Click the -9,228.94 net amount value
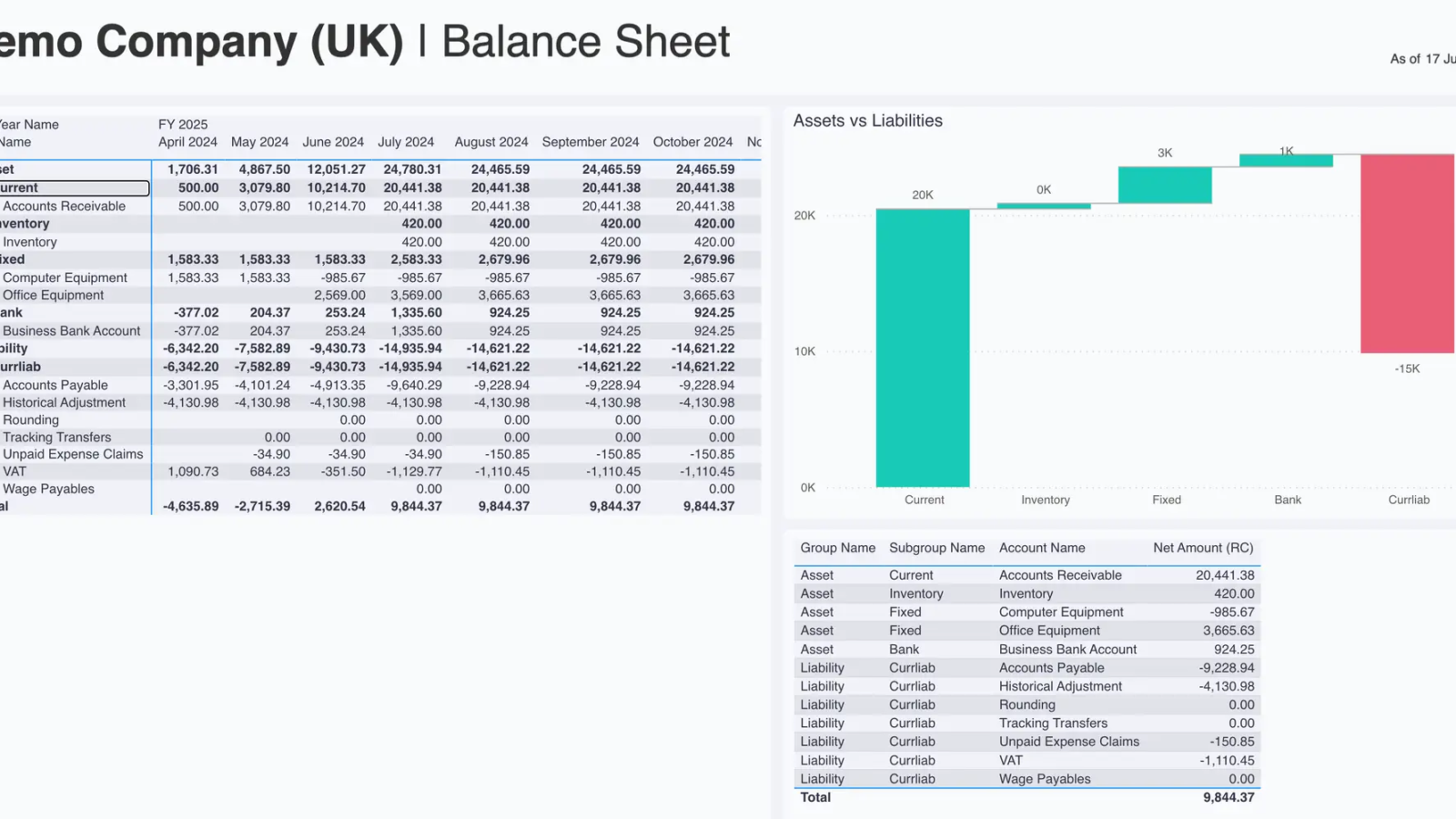This screenshot has width=1456, height=819. pyautogui.click(x=1227, y=668)
